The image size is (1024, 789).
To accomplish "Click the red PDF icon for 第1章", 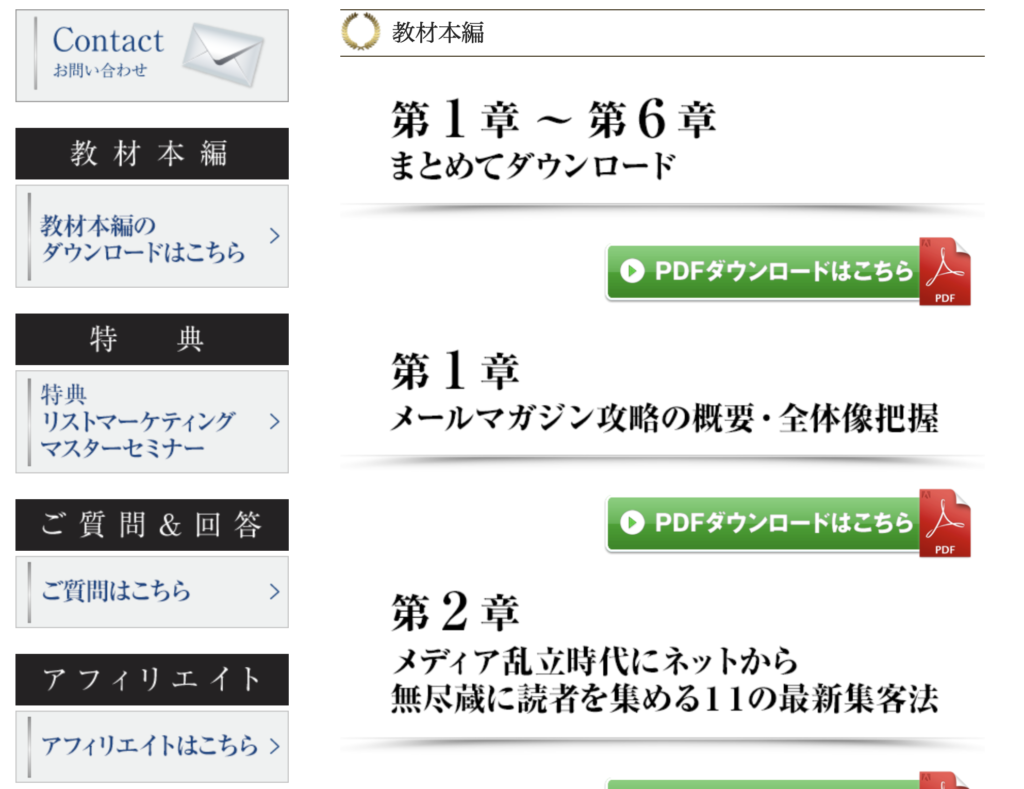I will (x=945, y=523).
